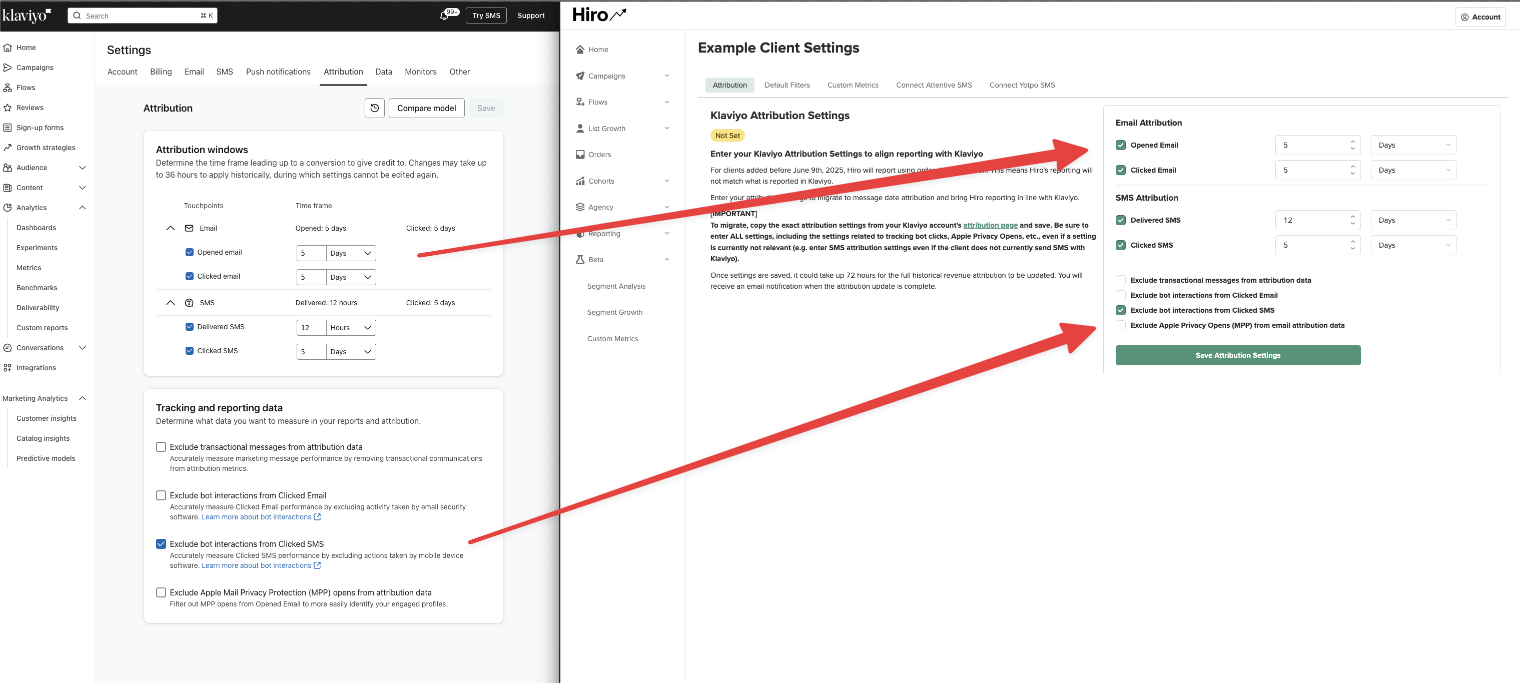Click the Hiro Account button
1520x683 pixels.
[x=1480, y=17]
